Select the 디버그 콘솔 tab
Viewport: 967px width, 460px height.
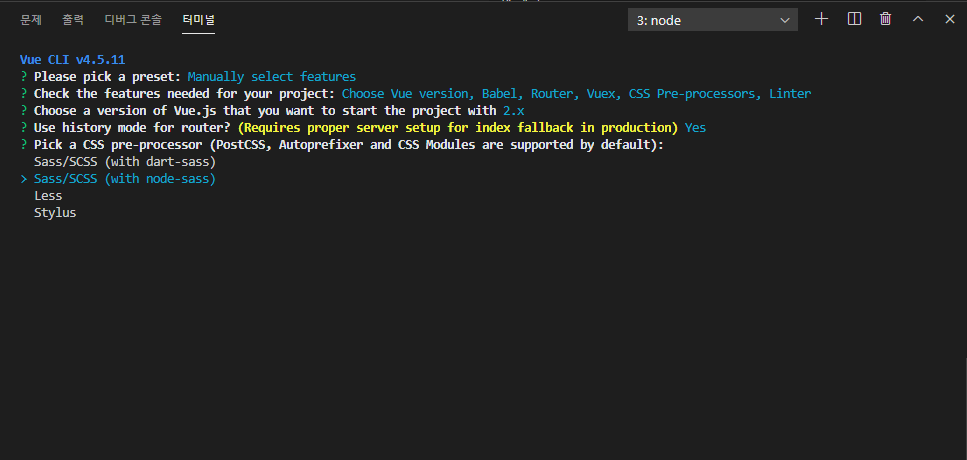tap(133, 20)
